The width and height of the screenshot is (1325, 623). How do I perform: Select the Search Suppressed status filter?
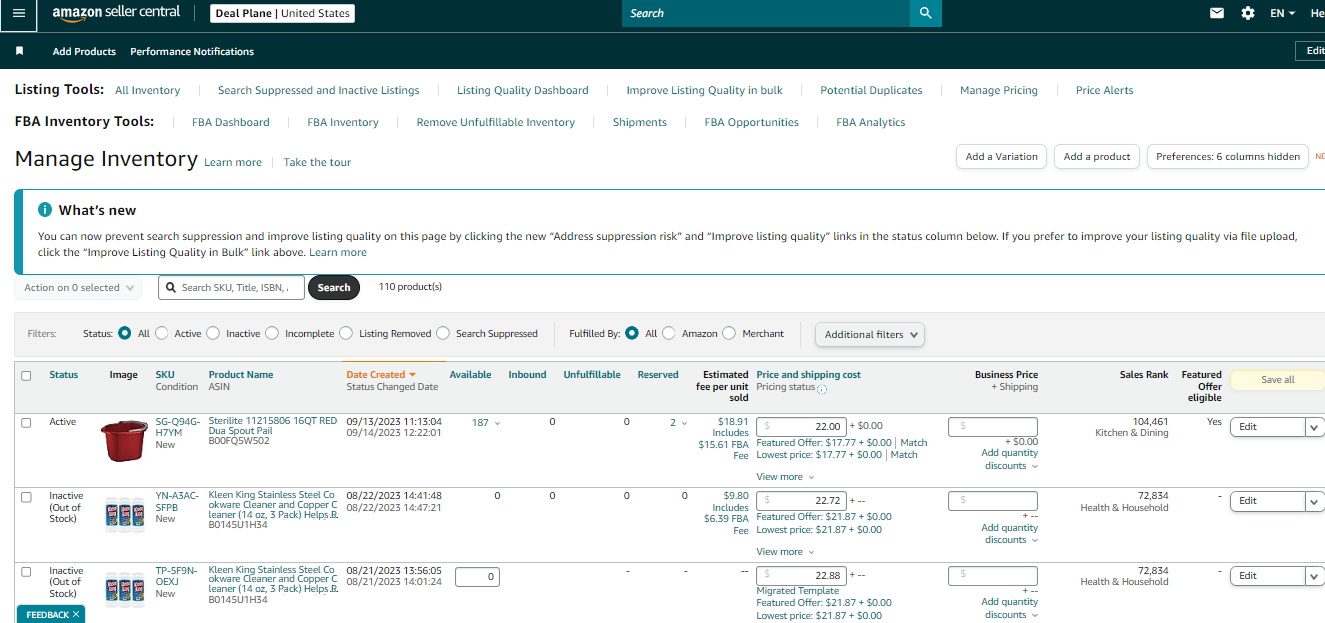tap(443, 333)
